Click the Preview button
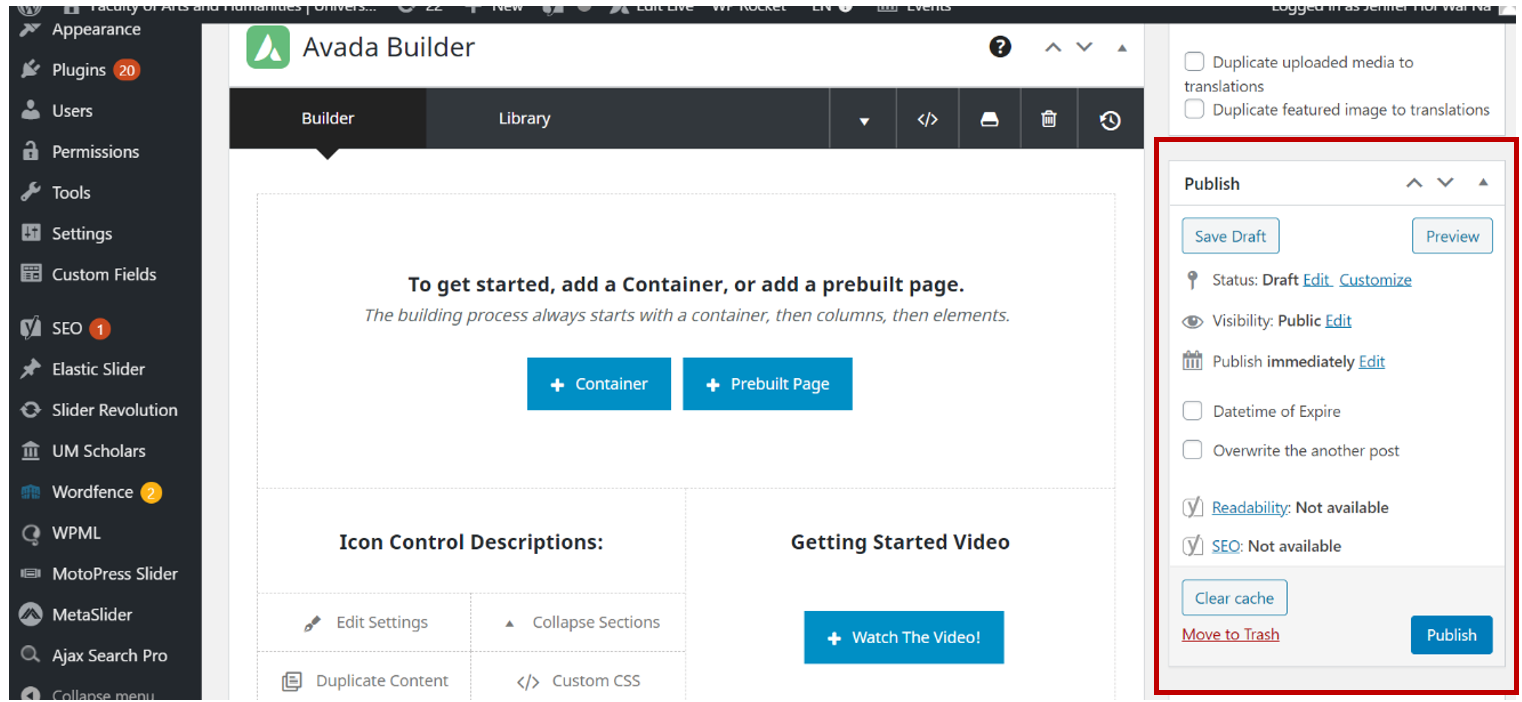 (x=1452, y=236)
